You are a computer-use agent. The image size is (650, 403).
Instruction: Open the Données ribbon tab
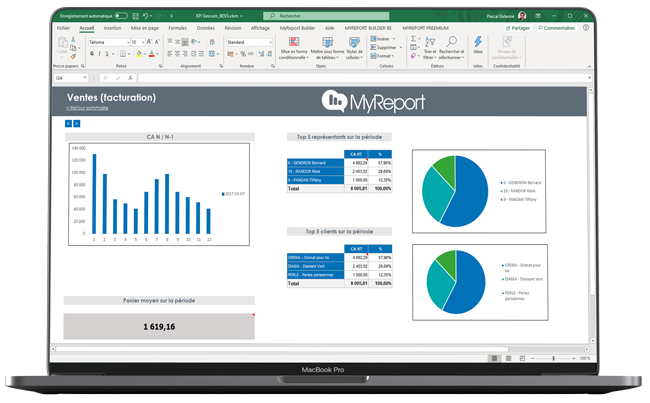click(206, 28)
